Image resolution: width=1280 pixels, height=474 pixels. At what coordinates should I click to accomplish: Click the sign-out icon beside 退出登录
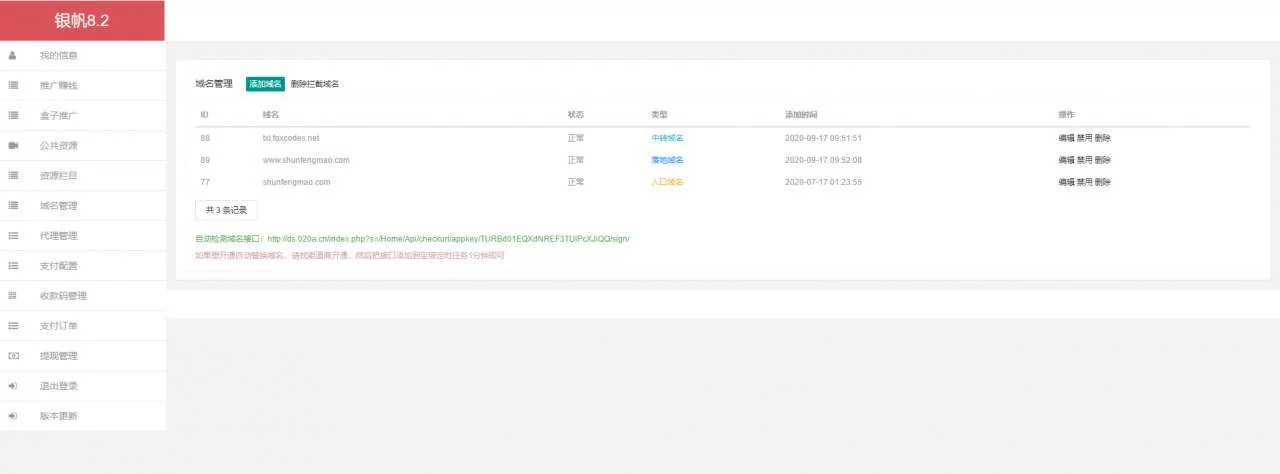click(x=13, y=386)
